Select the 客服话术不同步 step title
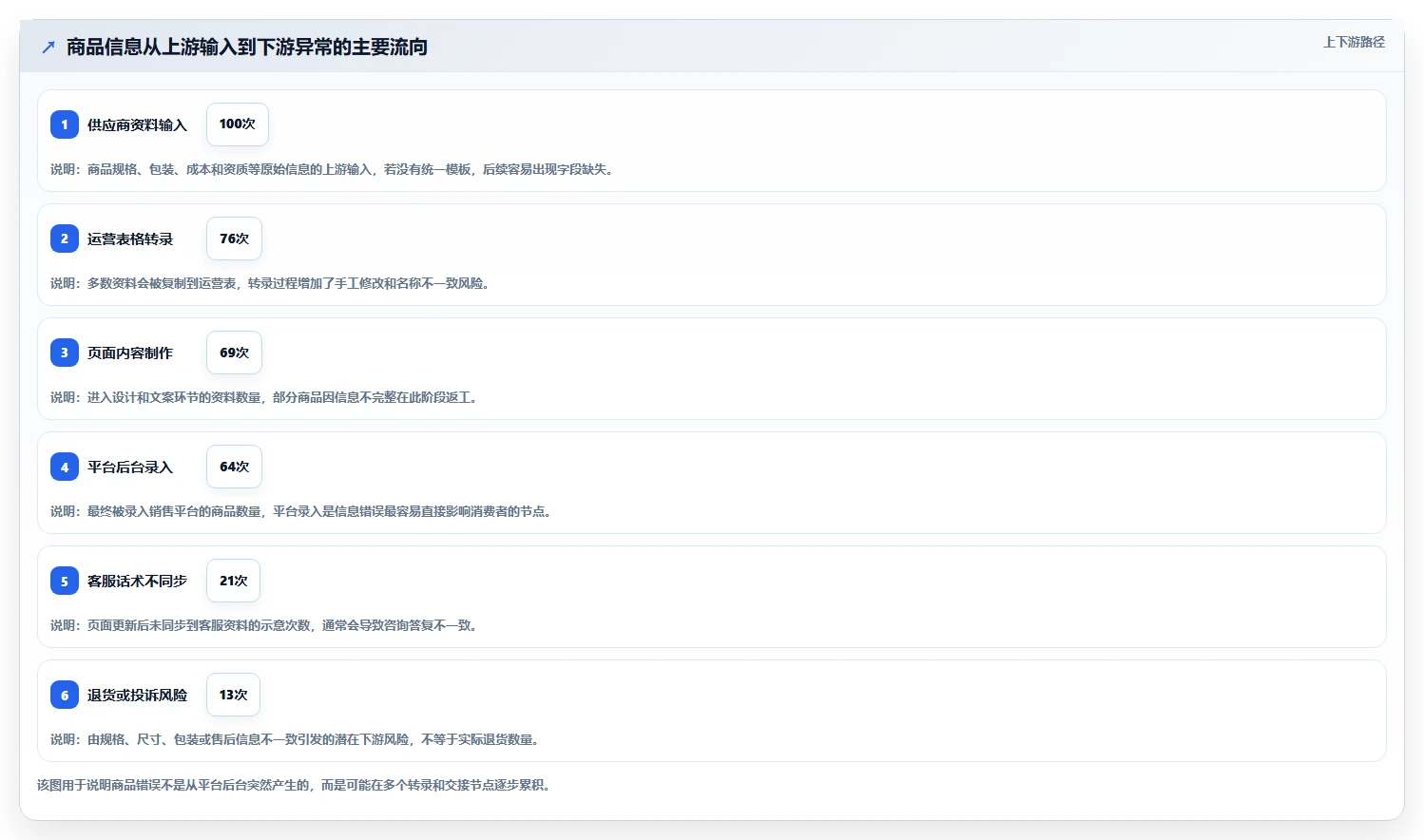The image size is (1424, 840). pos(137,581)
